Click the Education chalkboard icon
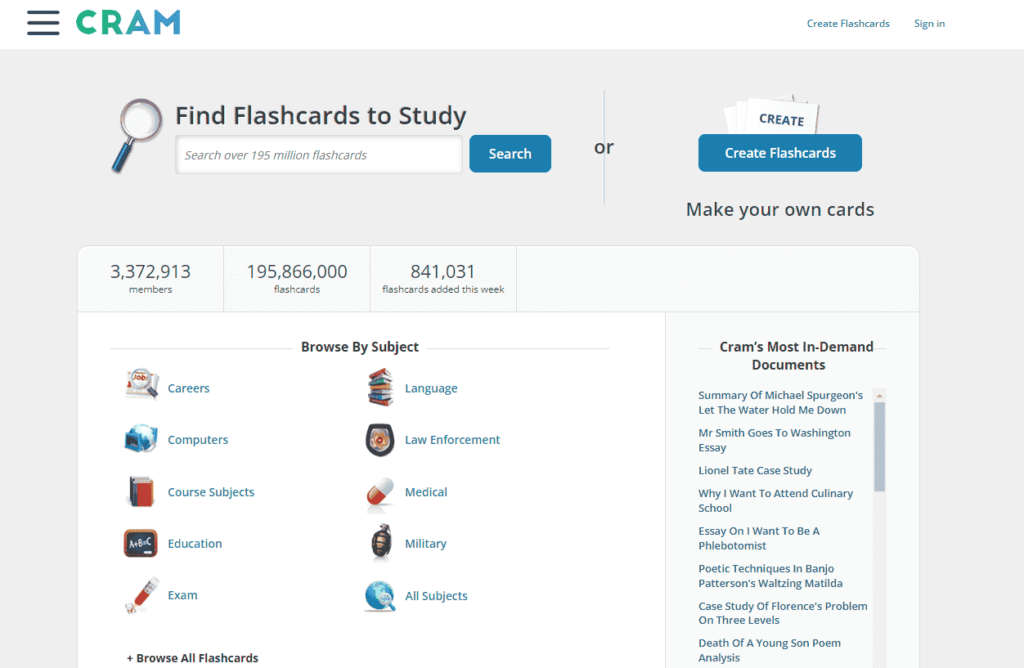Image resolution: width=1024 pixels, height=668 pixels. click(140, 543)
